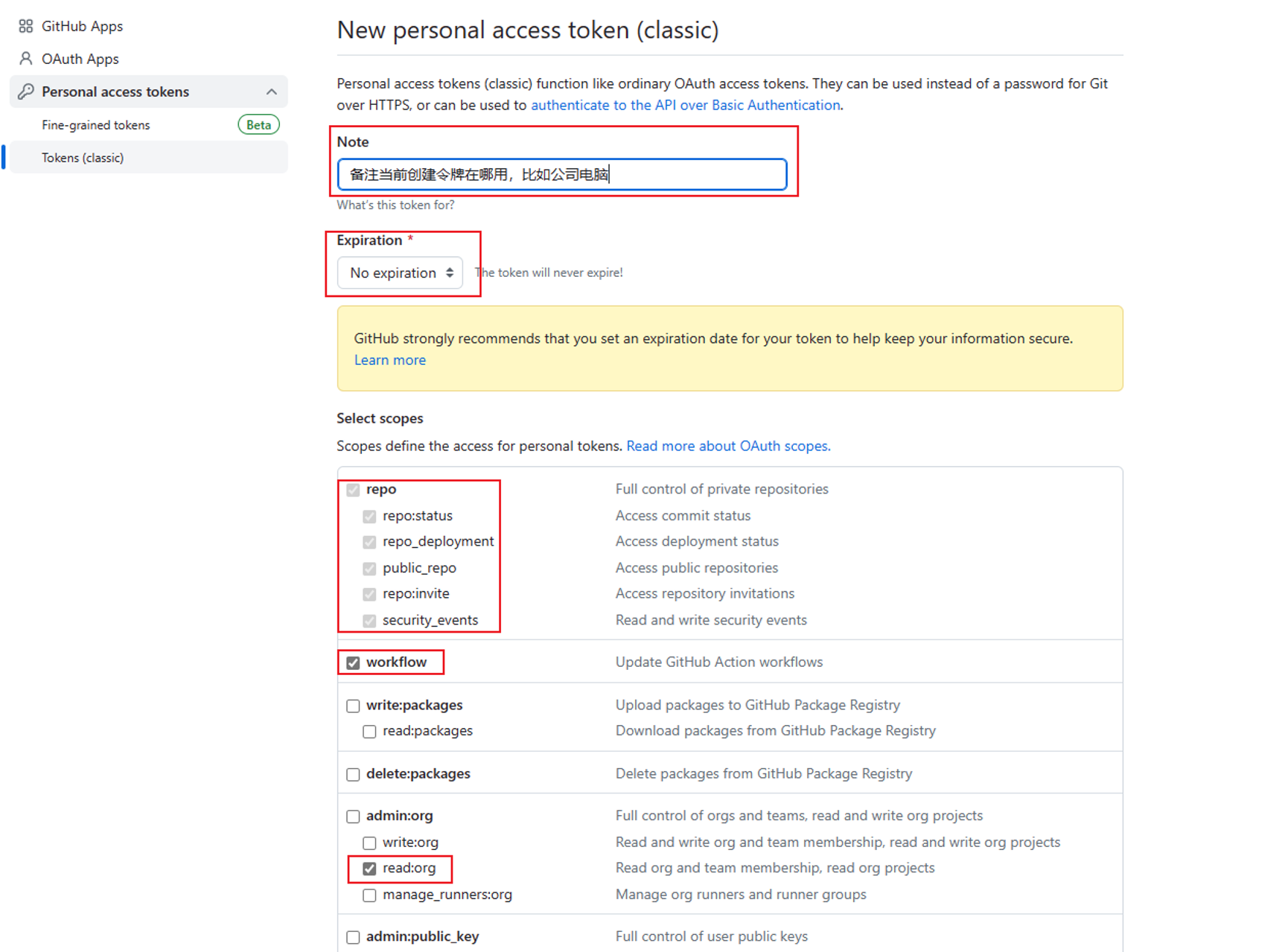Viewport: 1288px width, 952px height.
Task: Click the OAuth Apps person icon
Action: coord(26,59)
